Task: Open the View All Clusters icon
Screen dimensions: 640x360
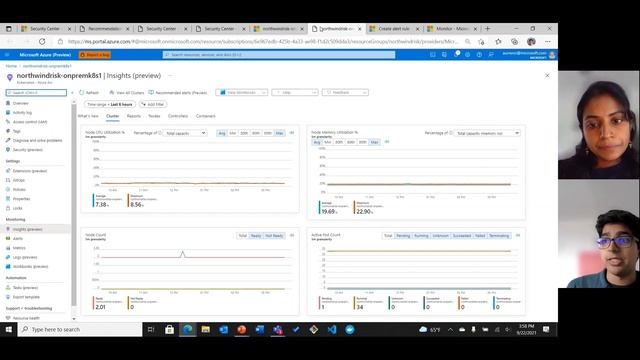Action: pyautogui.click(x=111, y=93)
